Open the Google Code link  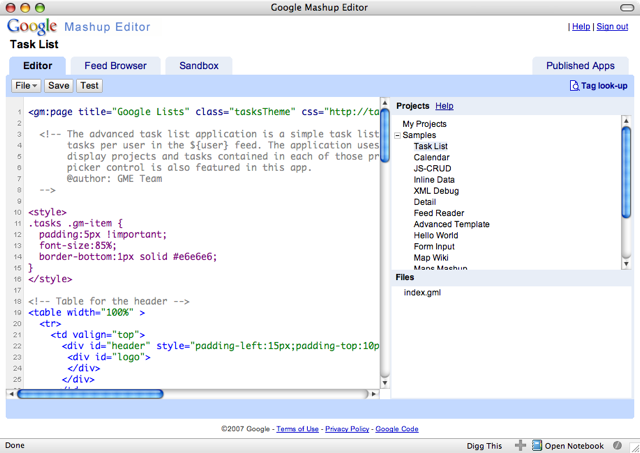click(x=397, y=429)
